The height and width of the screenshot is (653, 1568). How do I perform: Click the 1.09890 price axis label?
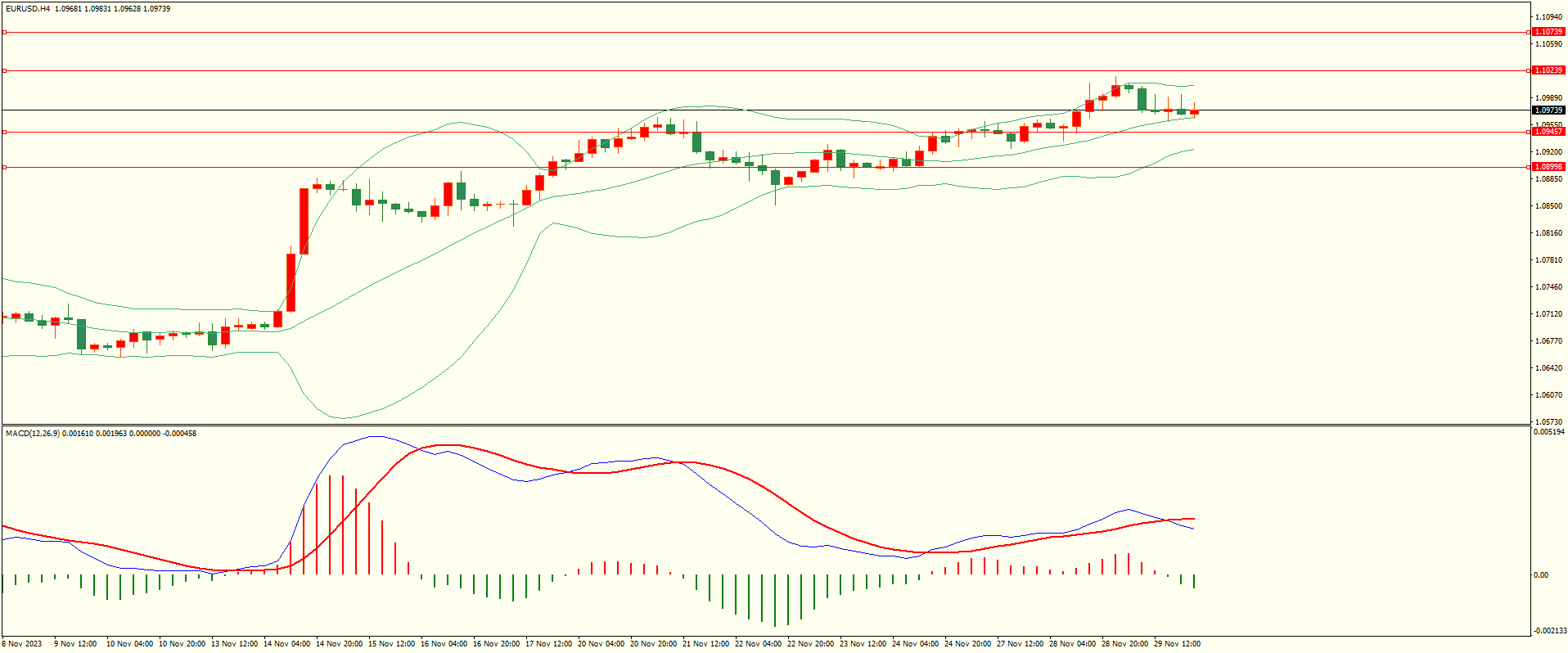point(1548,97)
